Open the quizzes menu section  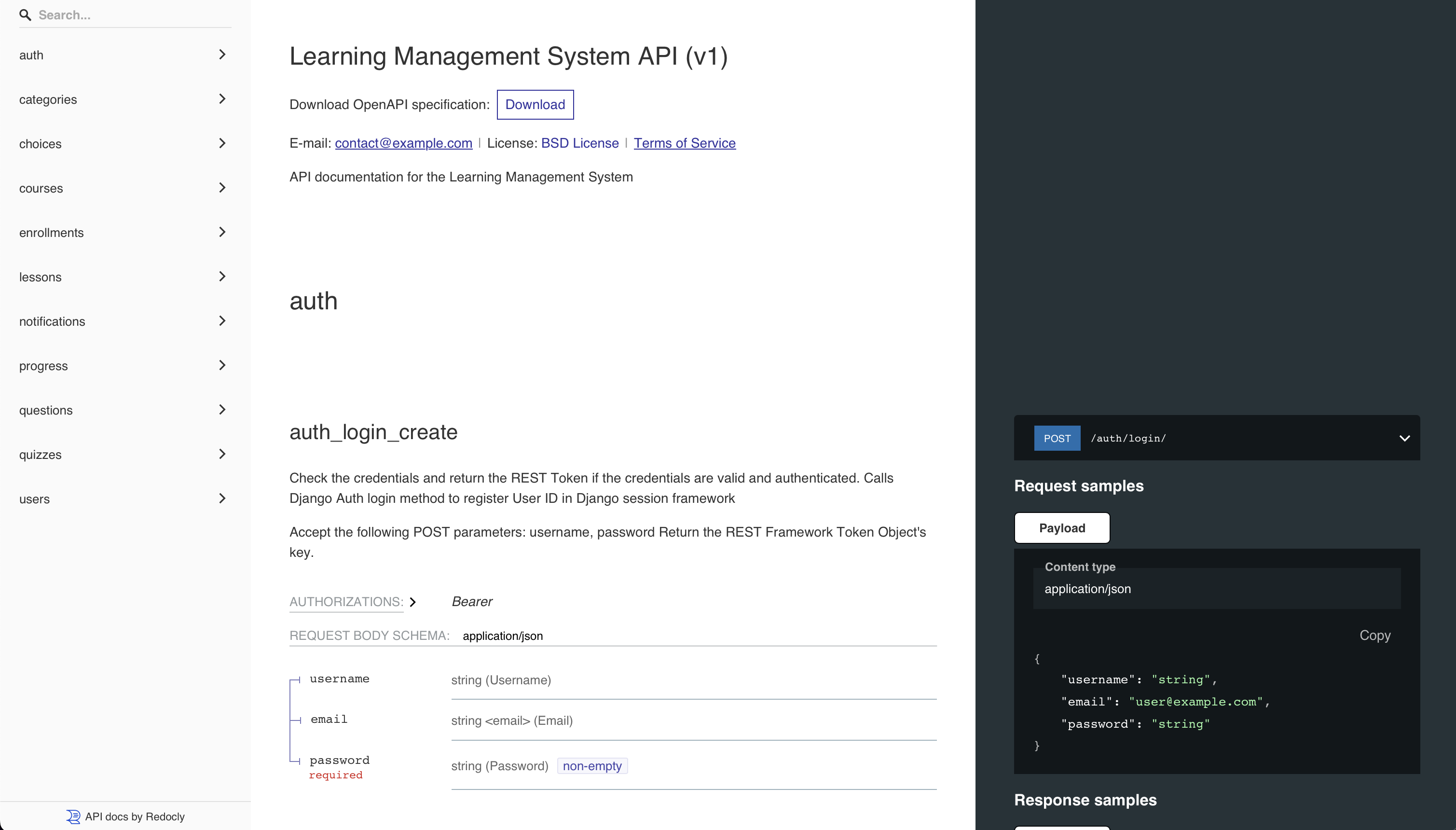coord(125,455)
